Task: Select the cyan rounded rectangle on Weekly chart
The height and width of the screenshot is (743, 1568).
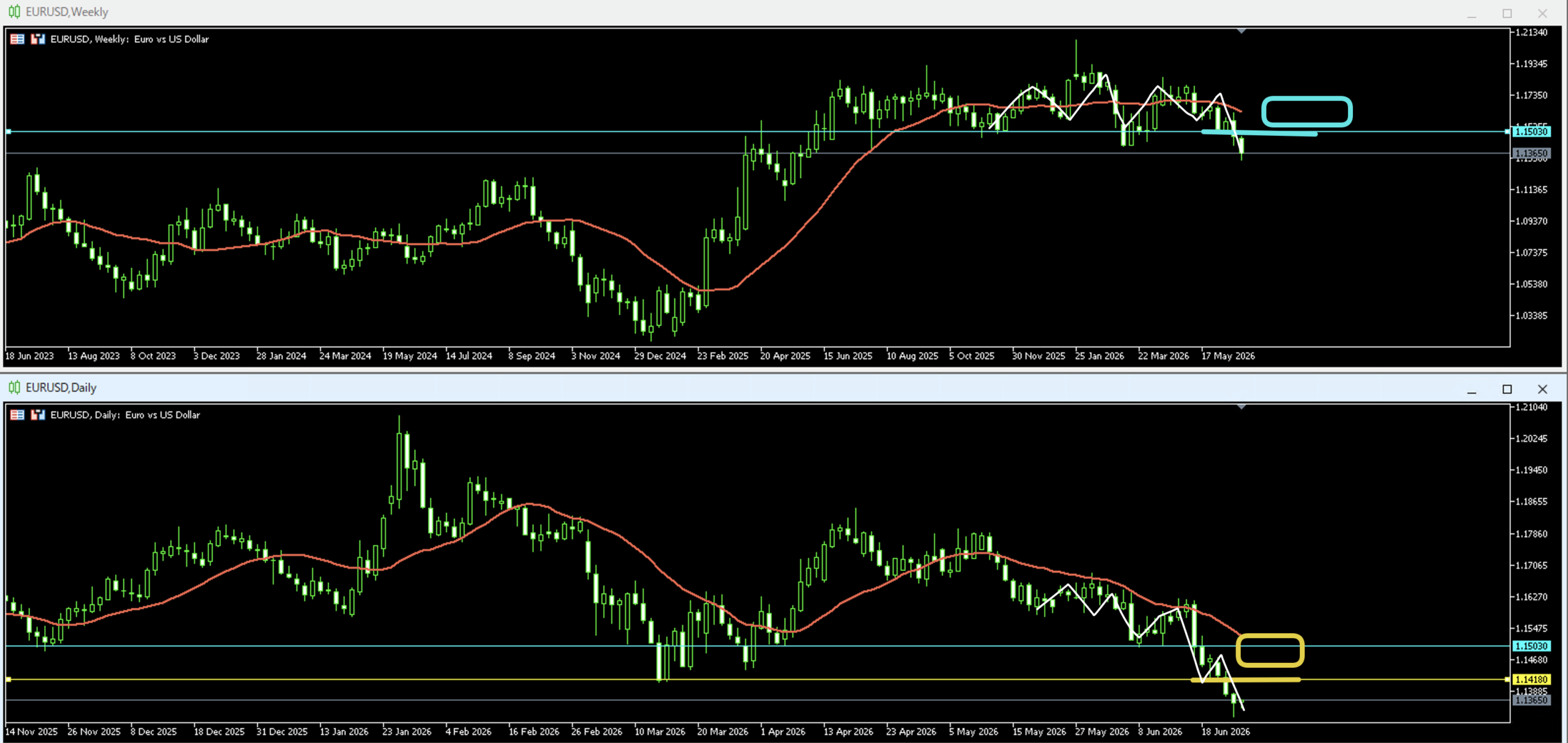Action: coord(1306,111)
